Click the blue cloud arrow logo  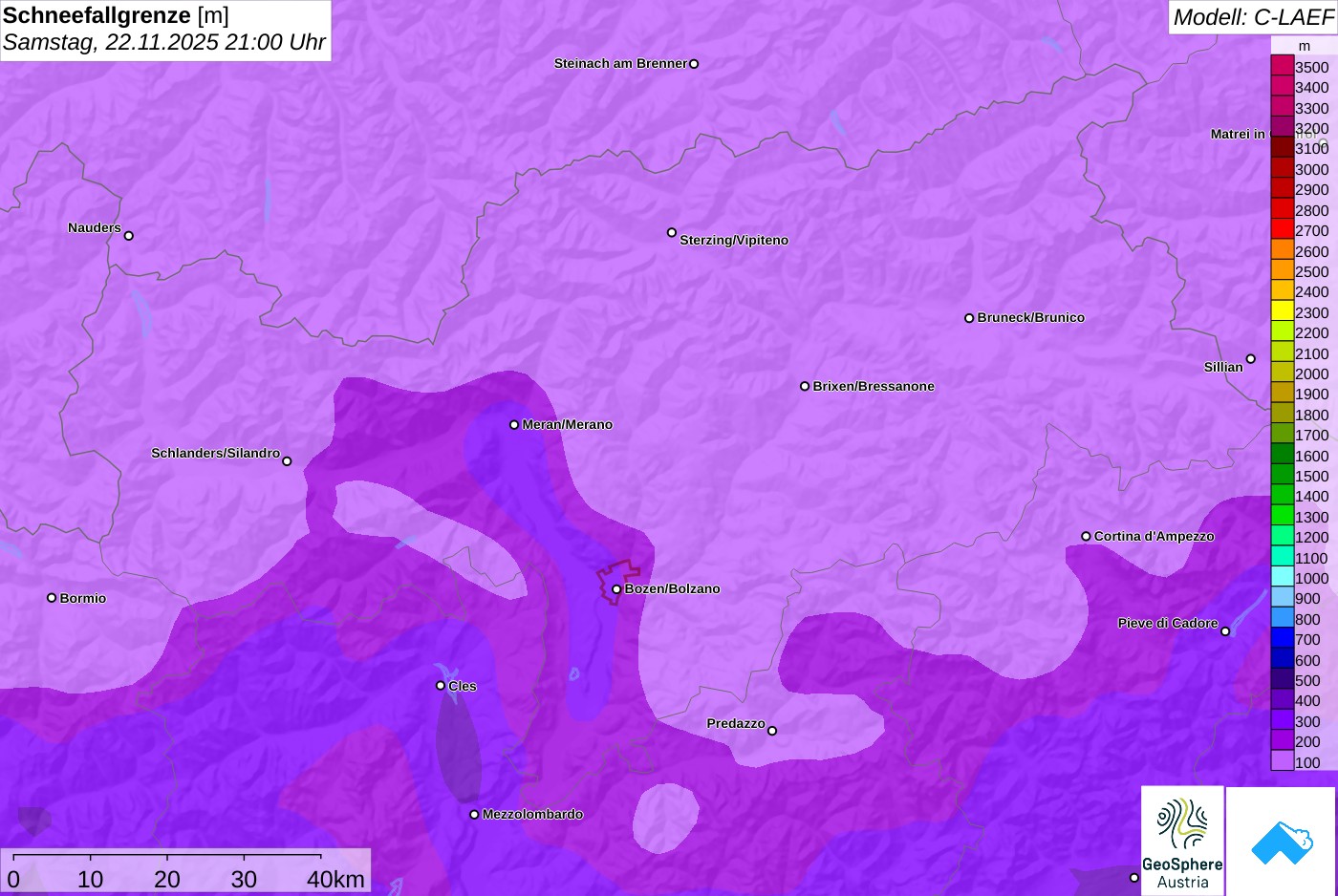1281,842
